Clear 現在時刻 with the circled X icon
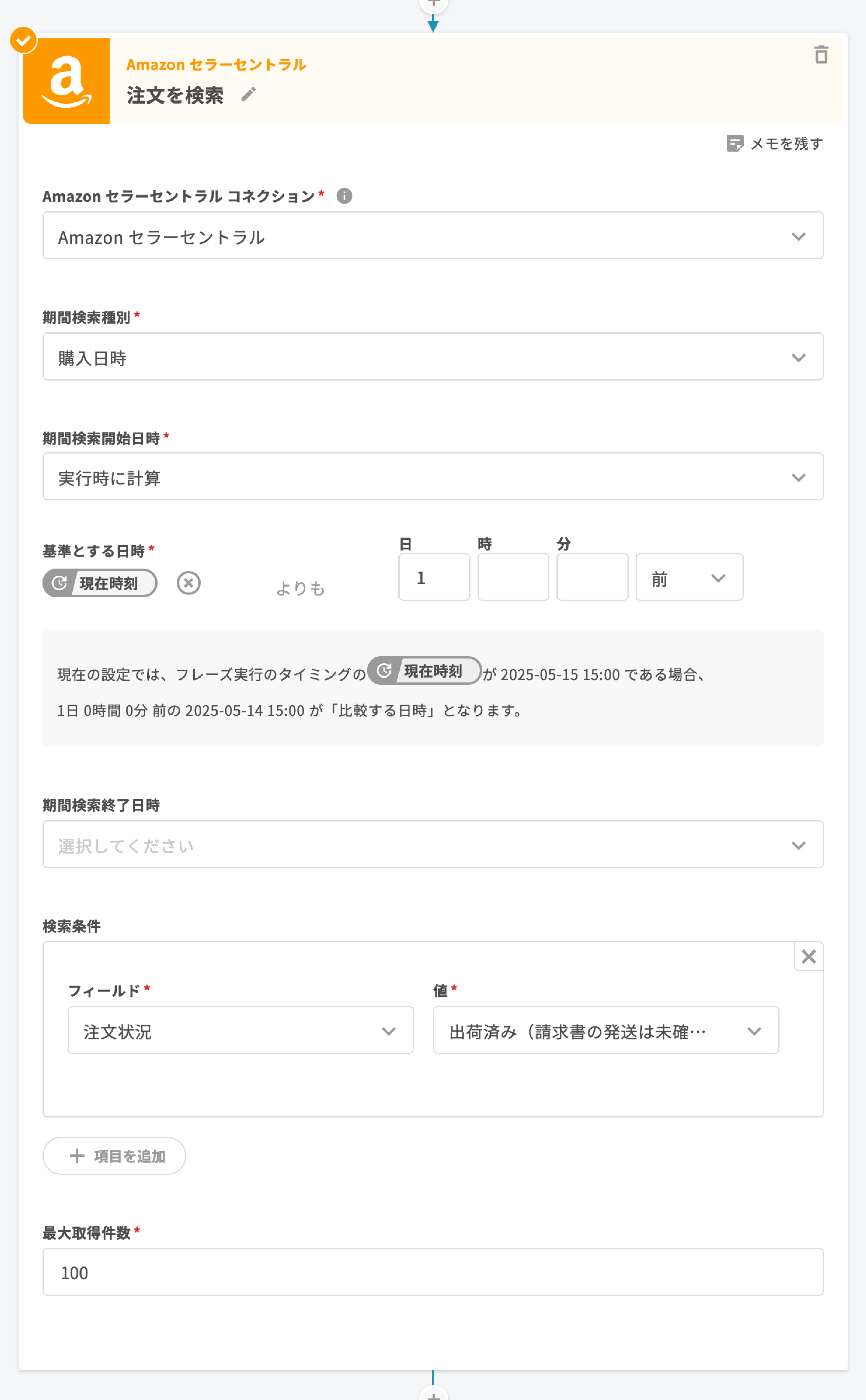Image resolution: width=866 pixels, height=1400 pixels. [188, 583]
